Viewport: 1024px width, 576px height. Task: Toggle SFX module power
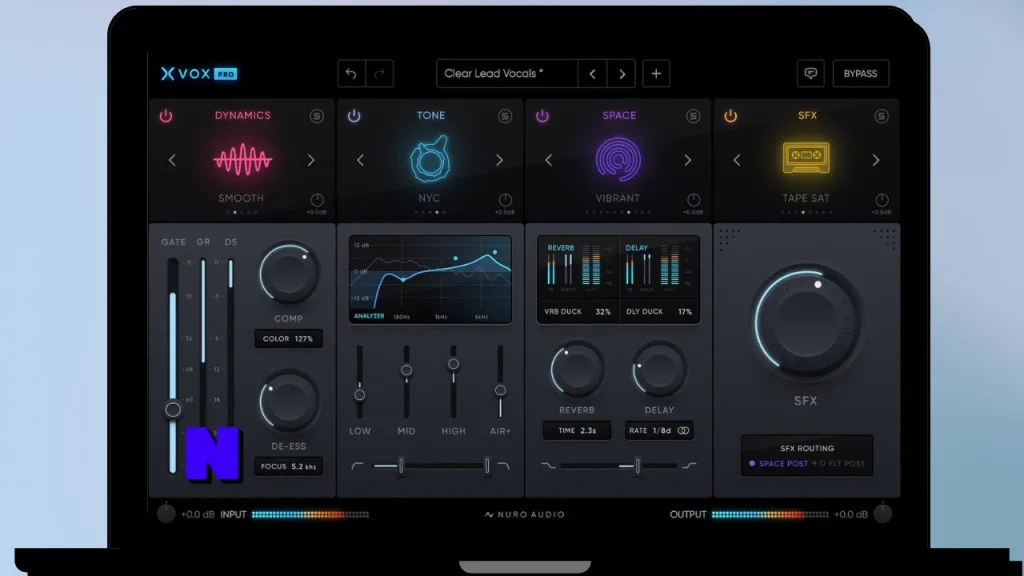coord(731,116)
